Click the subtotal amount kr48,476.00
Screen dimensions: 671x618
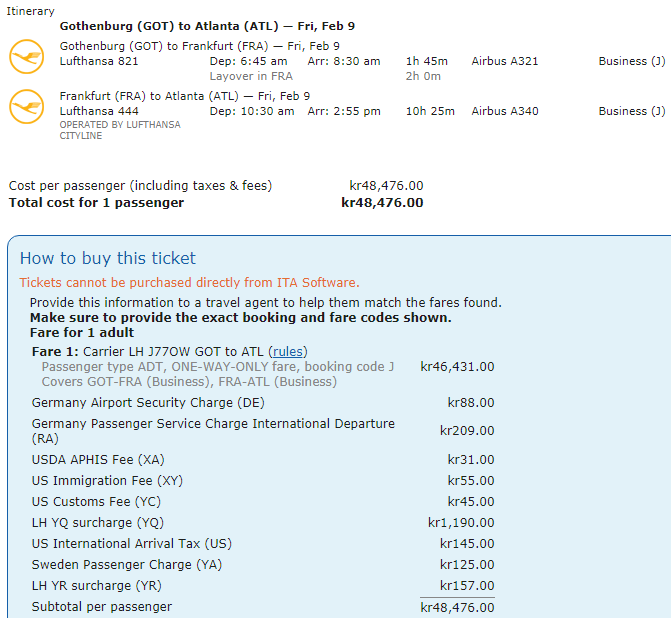coord(457,608)
